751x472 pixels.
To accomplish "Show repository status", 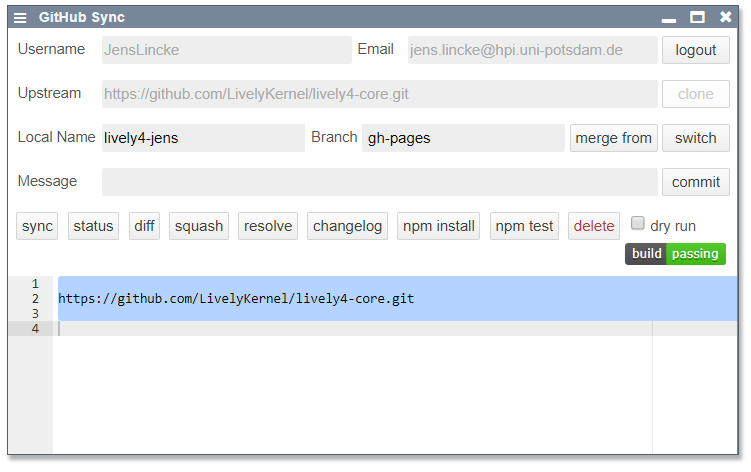I will [x=93, y=226].
